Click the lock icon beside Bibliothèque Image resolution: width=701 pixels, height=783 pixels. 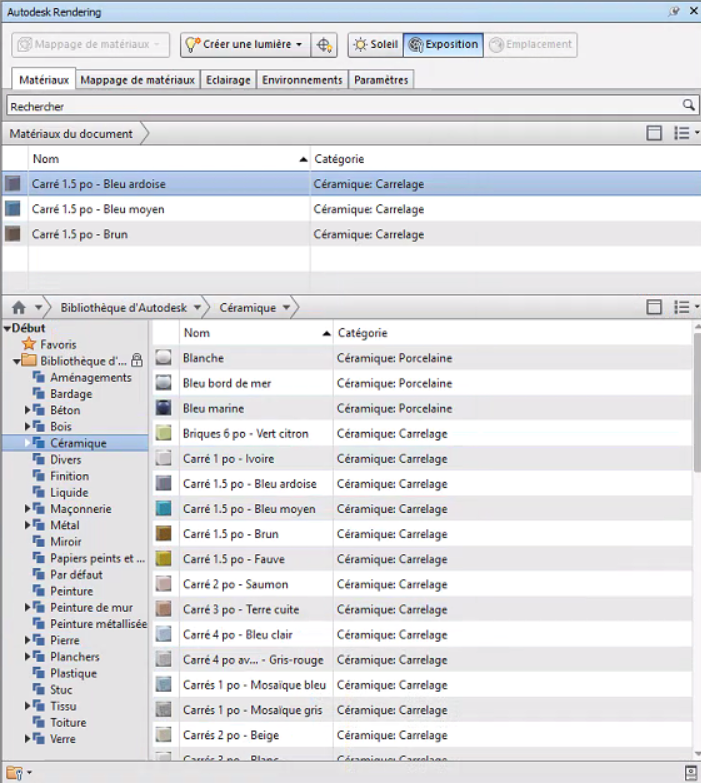(x=137, y=360)
